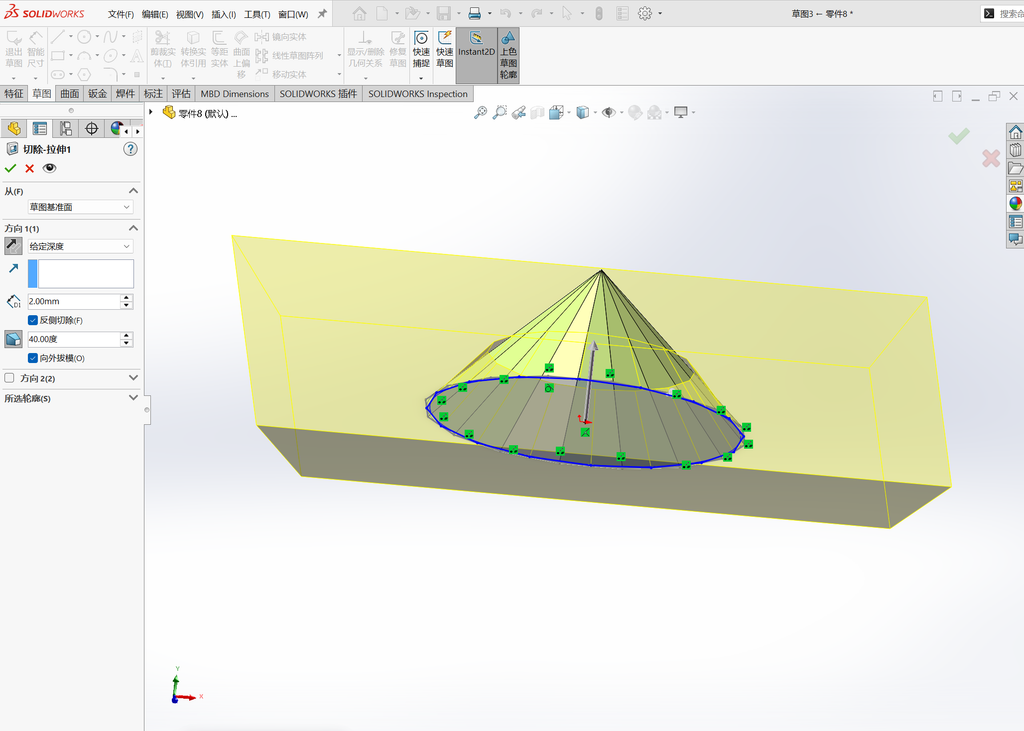Open the ConfigurationManager tab icon

pyautogui.click(x=66, y=129)
